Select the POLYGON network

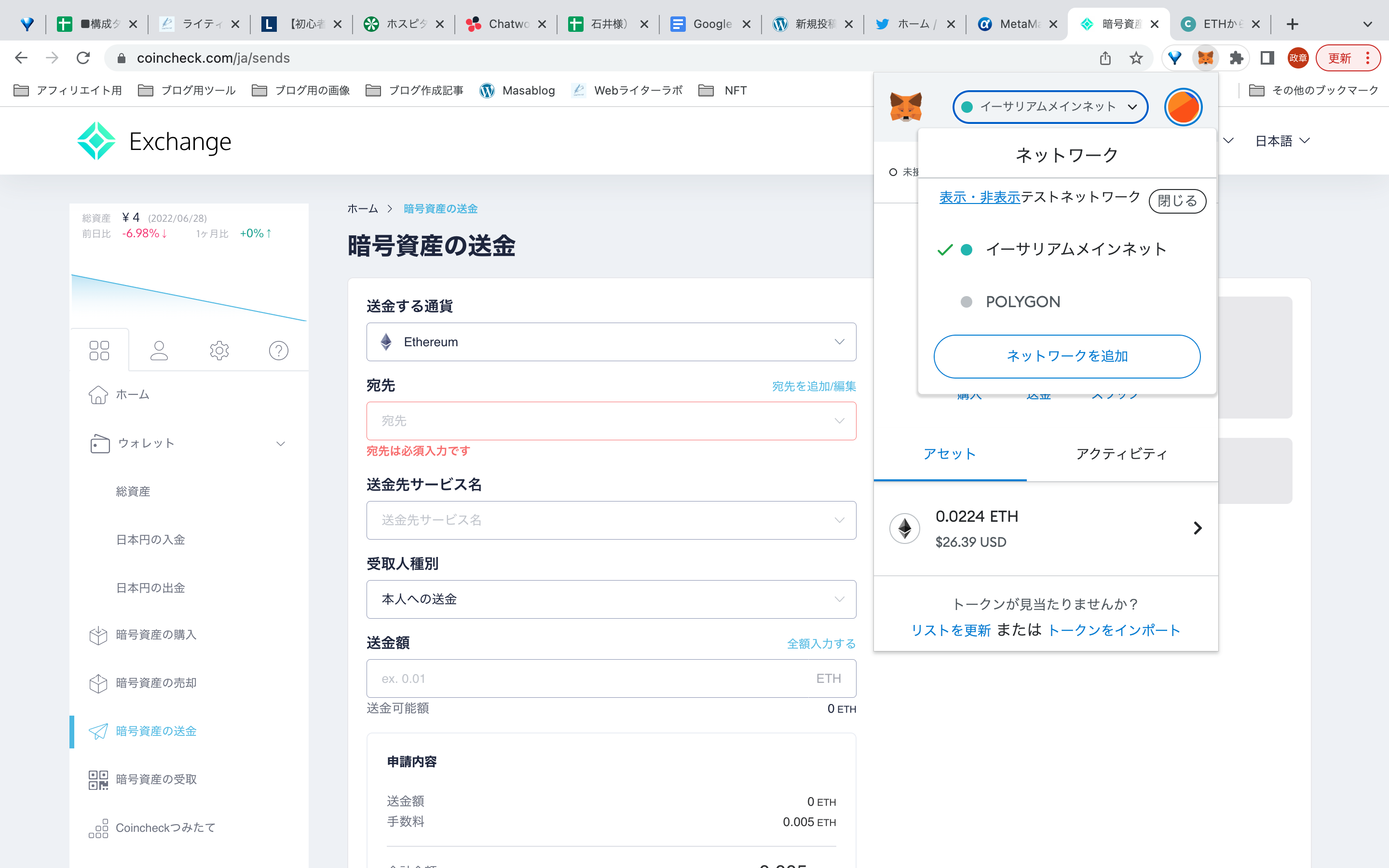[x=1068, y=302]
